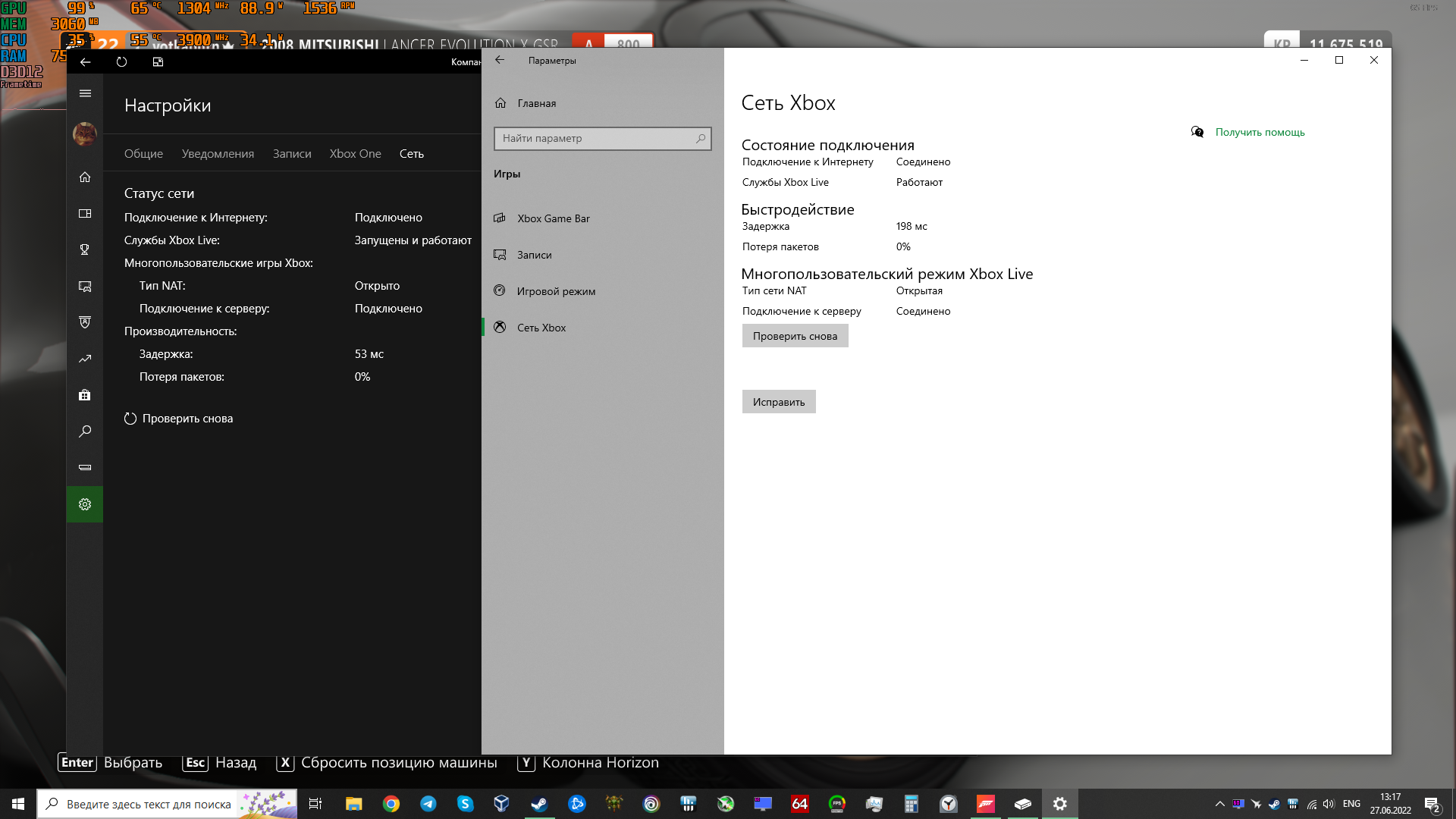
Task: Open the trending arrow icon in sidebar
Action: coord(85,359)
